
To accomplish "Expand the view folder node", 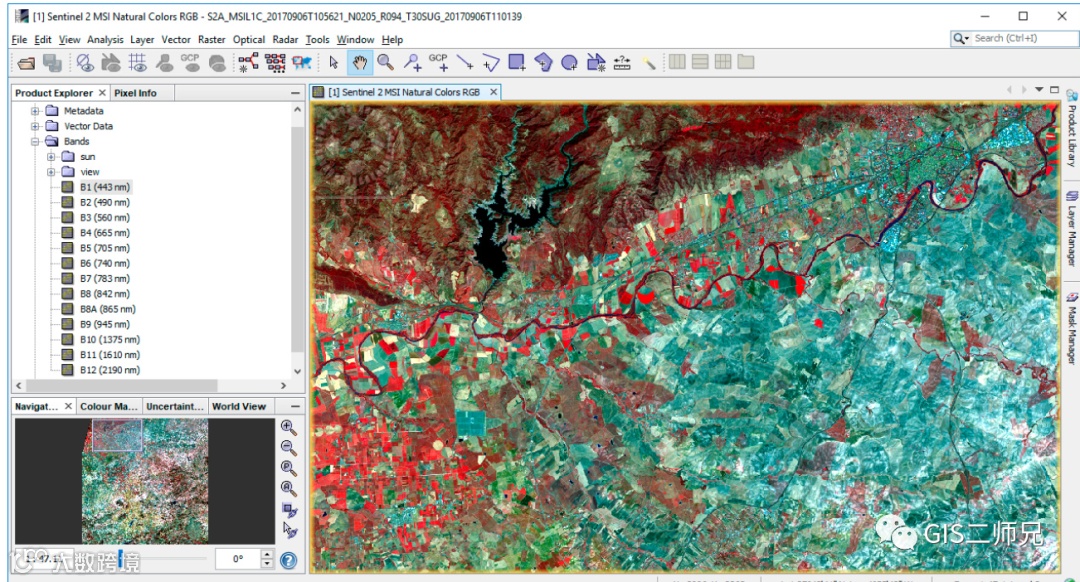I will click(x=51, y=172).
